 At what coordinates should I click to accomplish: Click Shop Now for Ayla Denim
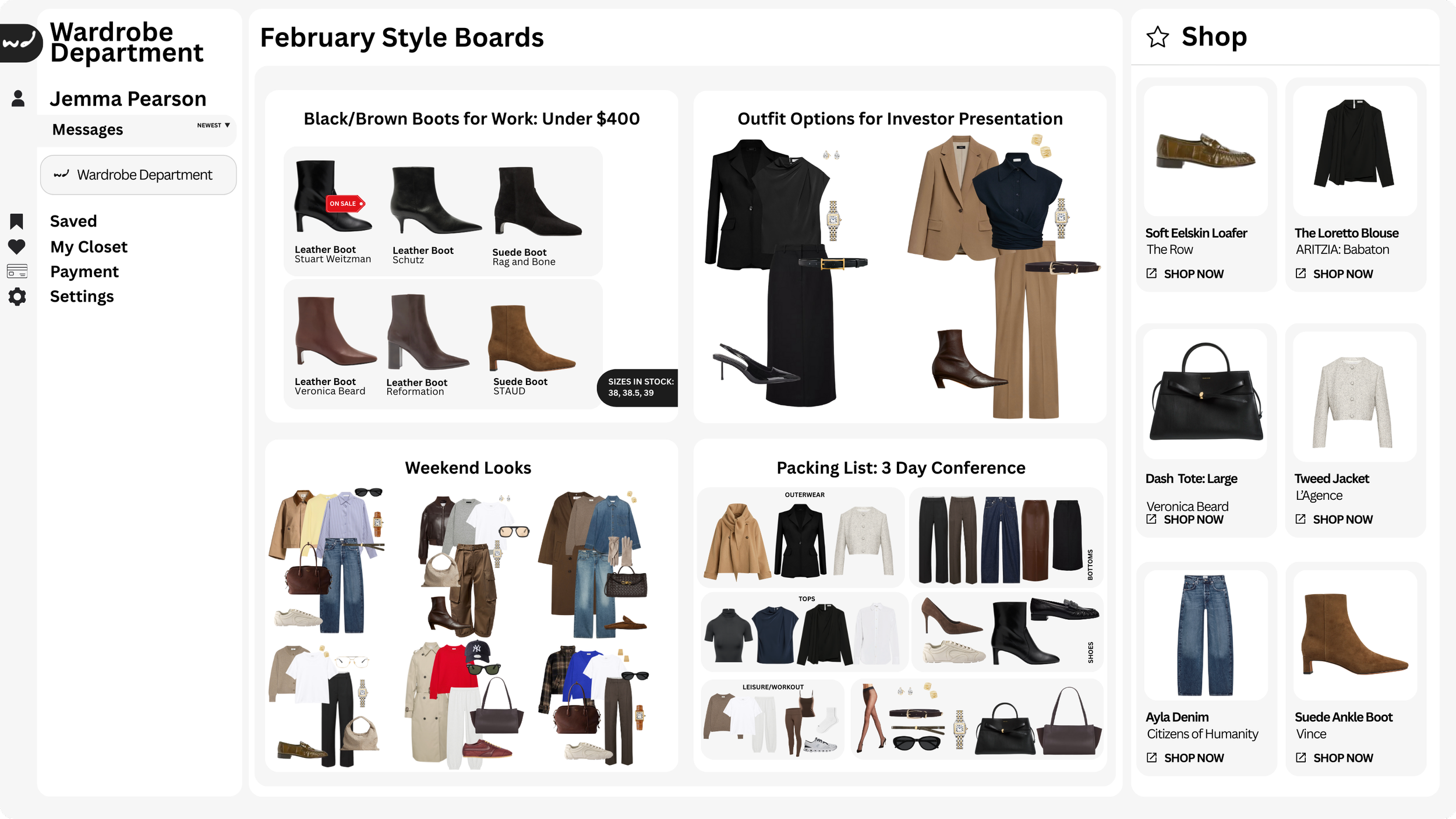point(1193,758)
